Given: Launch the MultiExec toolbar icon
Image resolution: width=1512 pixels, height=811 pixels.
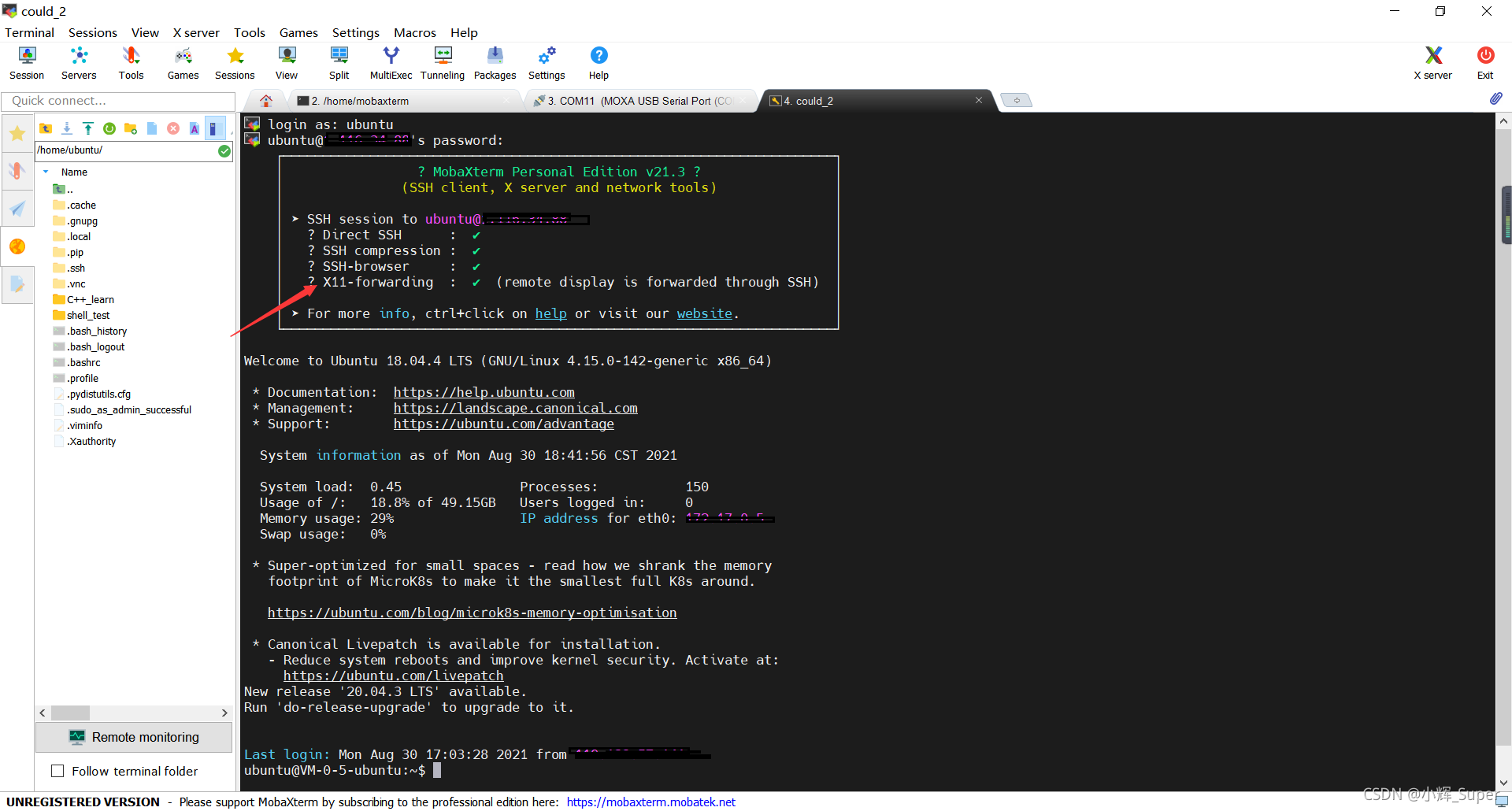Looking at the screenshot, I should pyautogui.click(x=391, y=63).
